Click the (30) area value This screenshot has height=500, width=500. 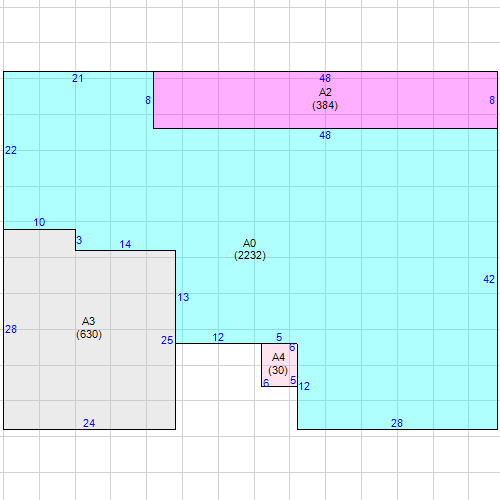point(278,370)
